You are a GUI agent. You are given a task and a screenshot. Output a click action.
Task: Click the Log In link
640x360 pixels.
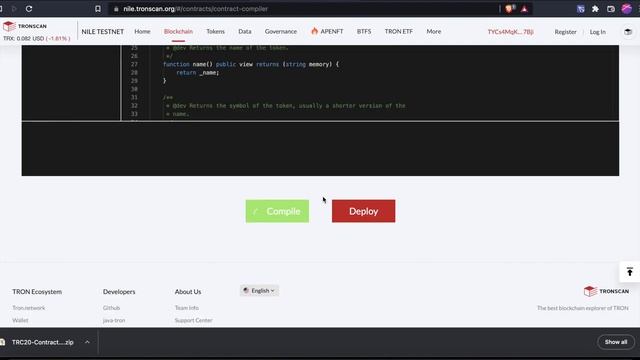(x=598, y=32)
